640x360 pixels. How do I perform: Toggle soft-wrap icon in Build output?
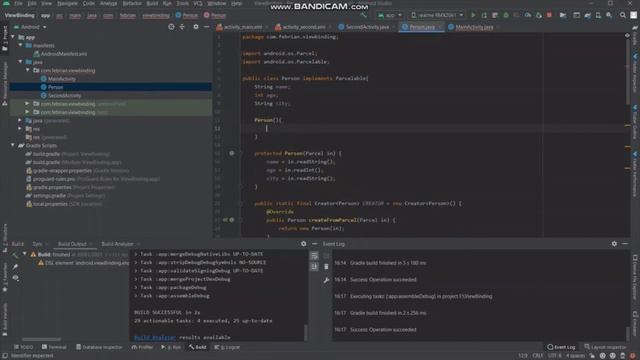click(x=314, y=256)
